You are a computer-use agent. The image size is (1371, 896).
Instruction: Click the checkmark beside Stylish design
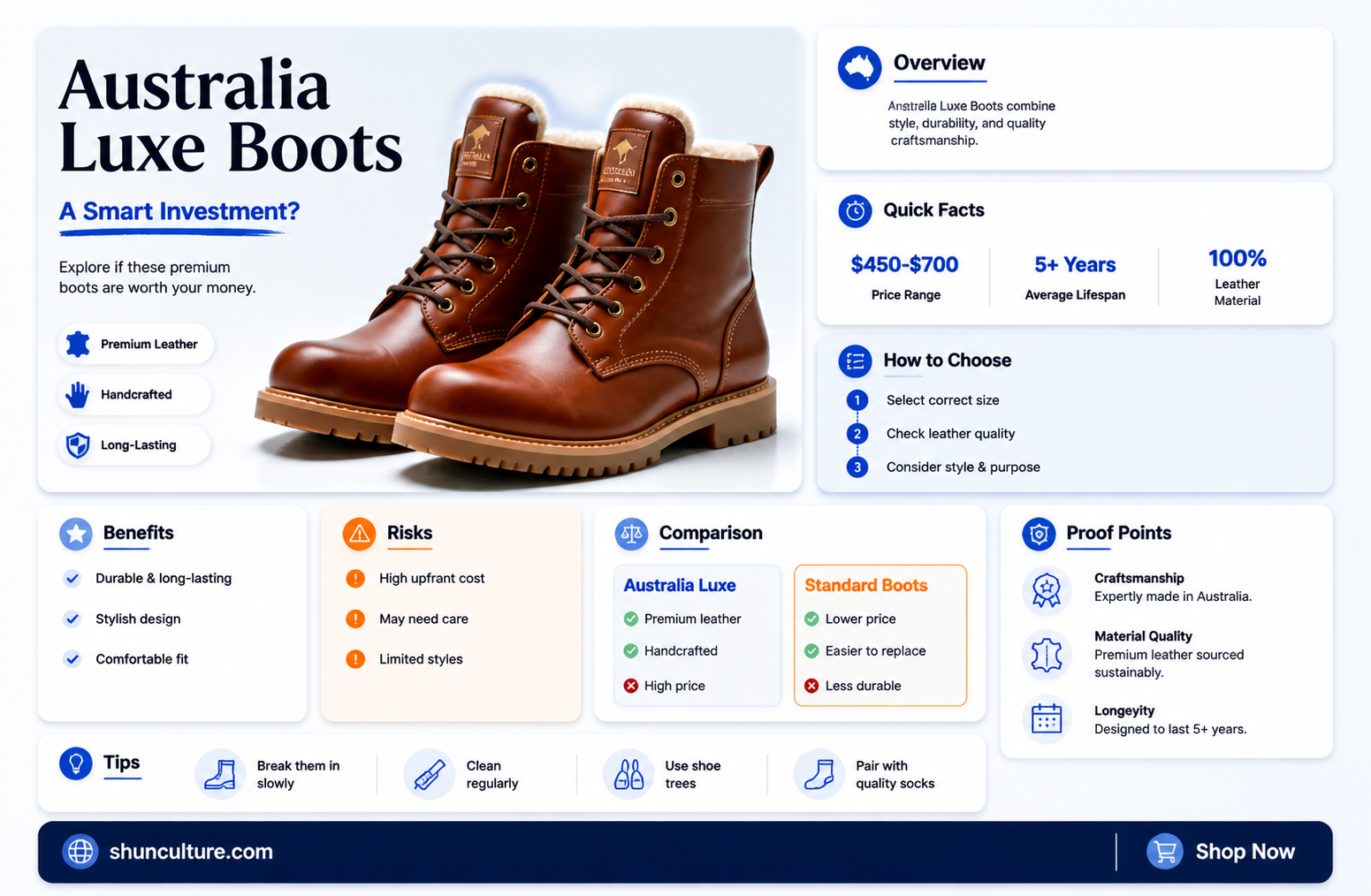pos(72,619)
